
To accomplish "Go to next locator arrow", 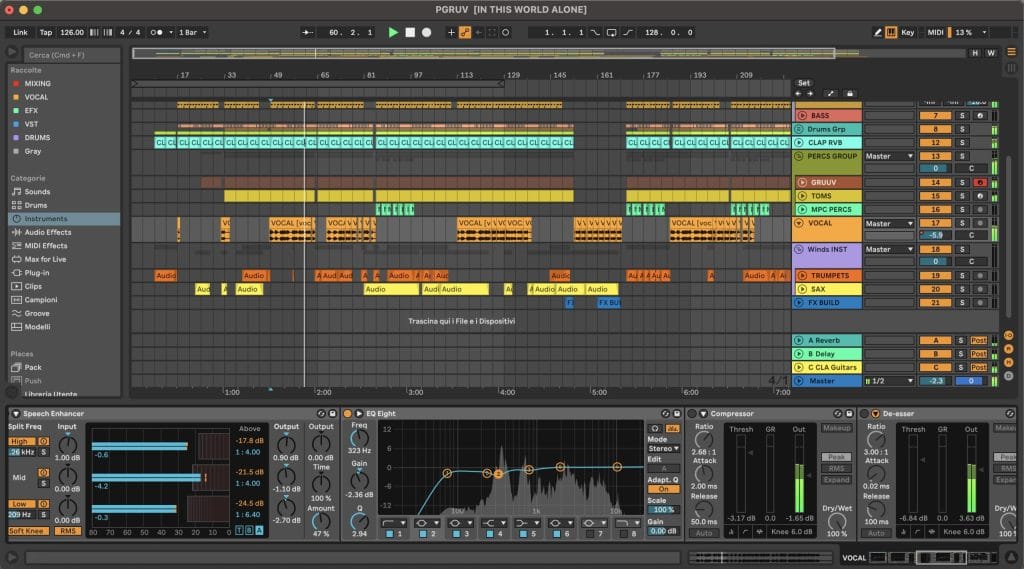I will click(x=810, y=93).
